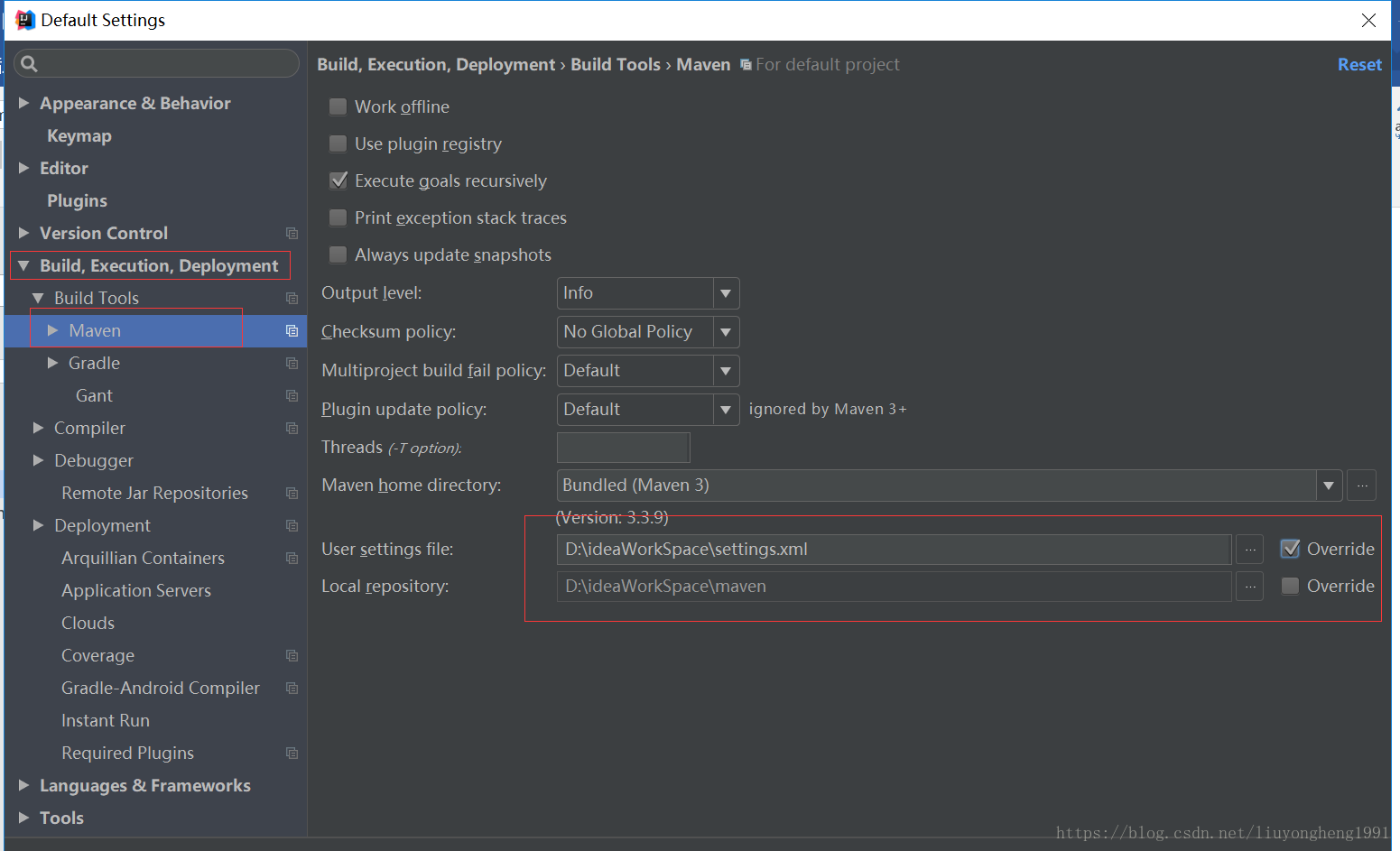Image resolution: width=1400 pixels, height=851 pixels.
Task: Click the Local repository path field
Action: tap(895, 587)
